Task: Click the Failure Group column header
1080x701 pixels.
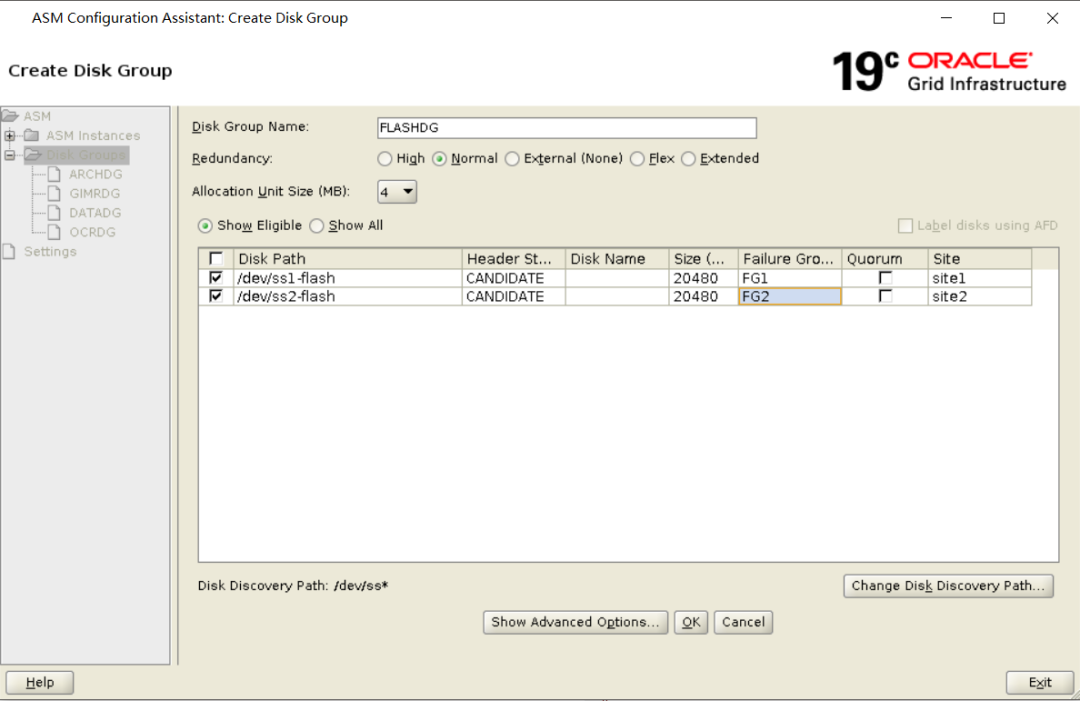Action: pyautogui.click(x=789, y=259)
